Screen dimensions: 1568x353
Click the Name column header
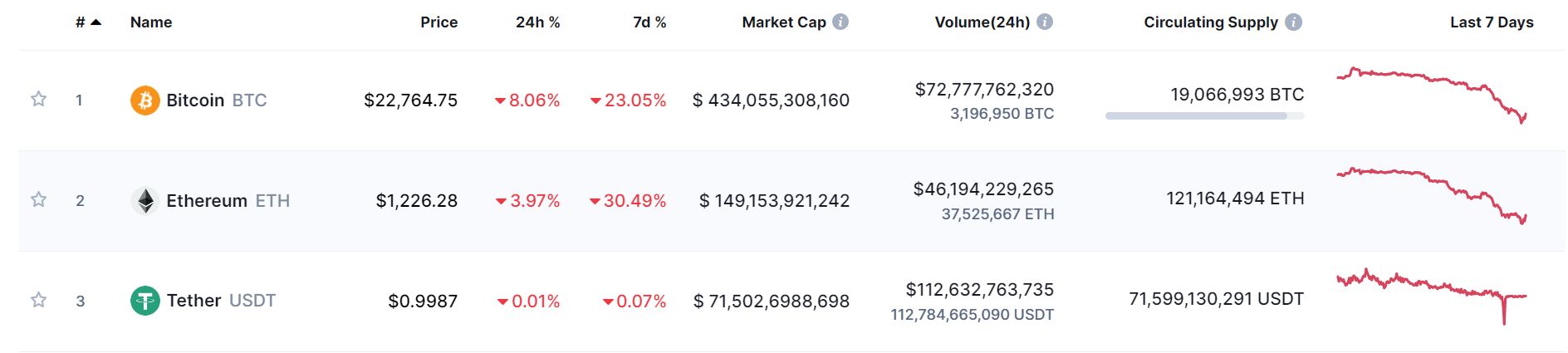coord(151,22)
